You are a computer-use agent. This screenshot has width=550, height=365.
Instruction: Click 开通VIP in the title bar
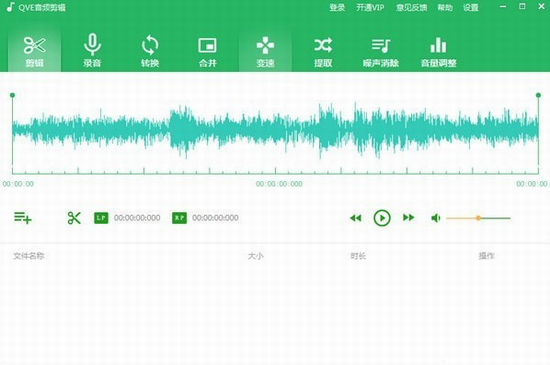coord(370,7)
